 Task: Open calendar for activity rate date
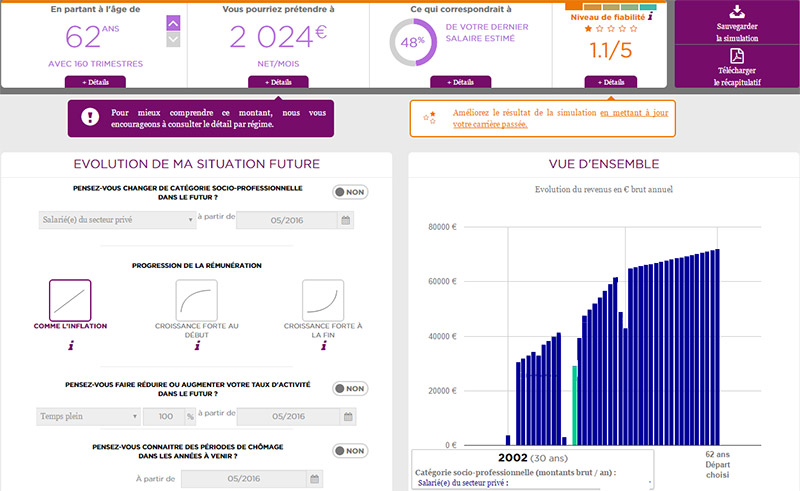coord(348,416)
